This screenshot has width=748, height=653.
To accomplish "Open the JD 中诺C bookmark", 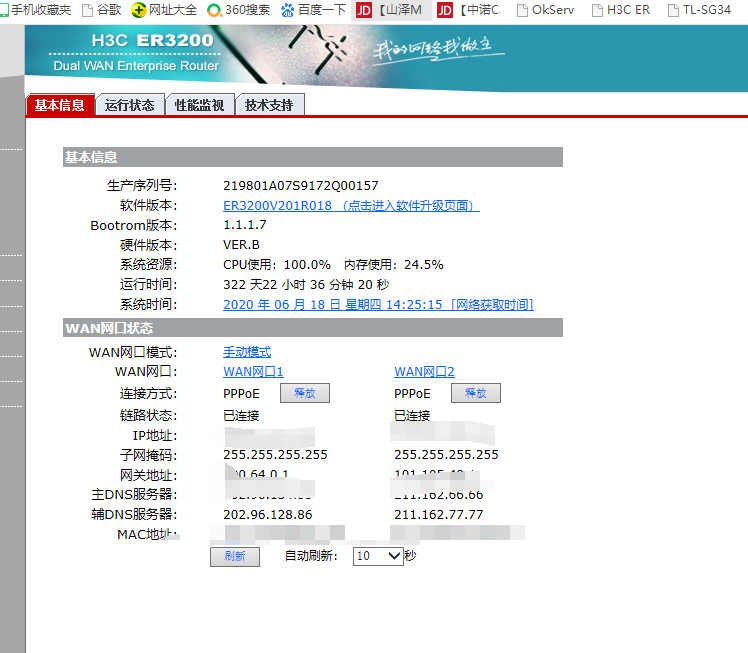I will (x=468, y=10).
